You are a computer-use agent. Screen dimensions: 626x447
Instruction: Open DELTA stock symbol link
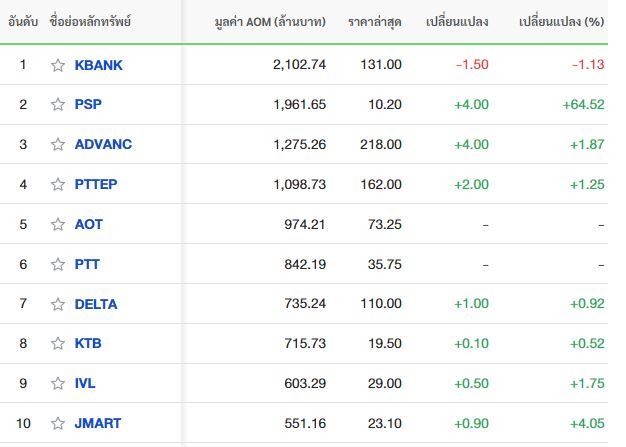click(x=96, y=304)
